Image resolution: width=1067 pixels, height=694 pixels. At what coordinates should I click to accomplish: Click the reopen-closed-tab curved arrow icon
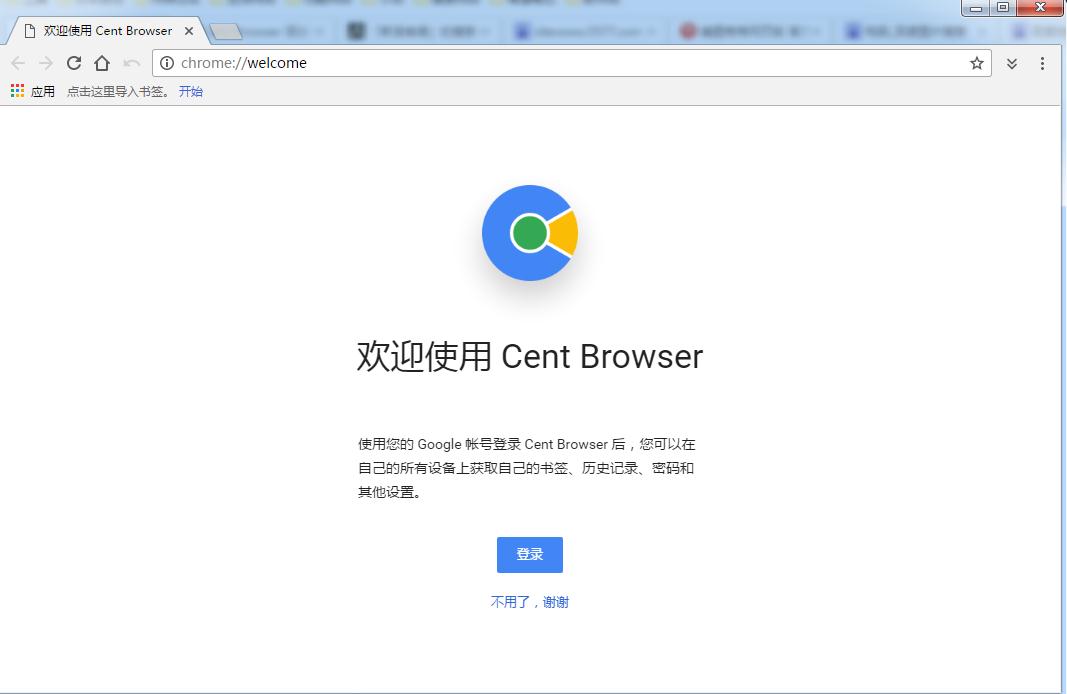130,62
